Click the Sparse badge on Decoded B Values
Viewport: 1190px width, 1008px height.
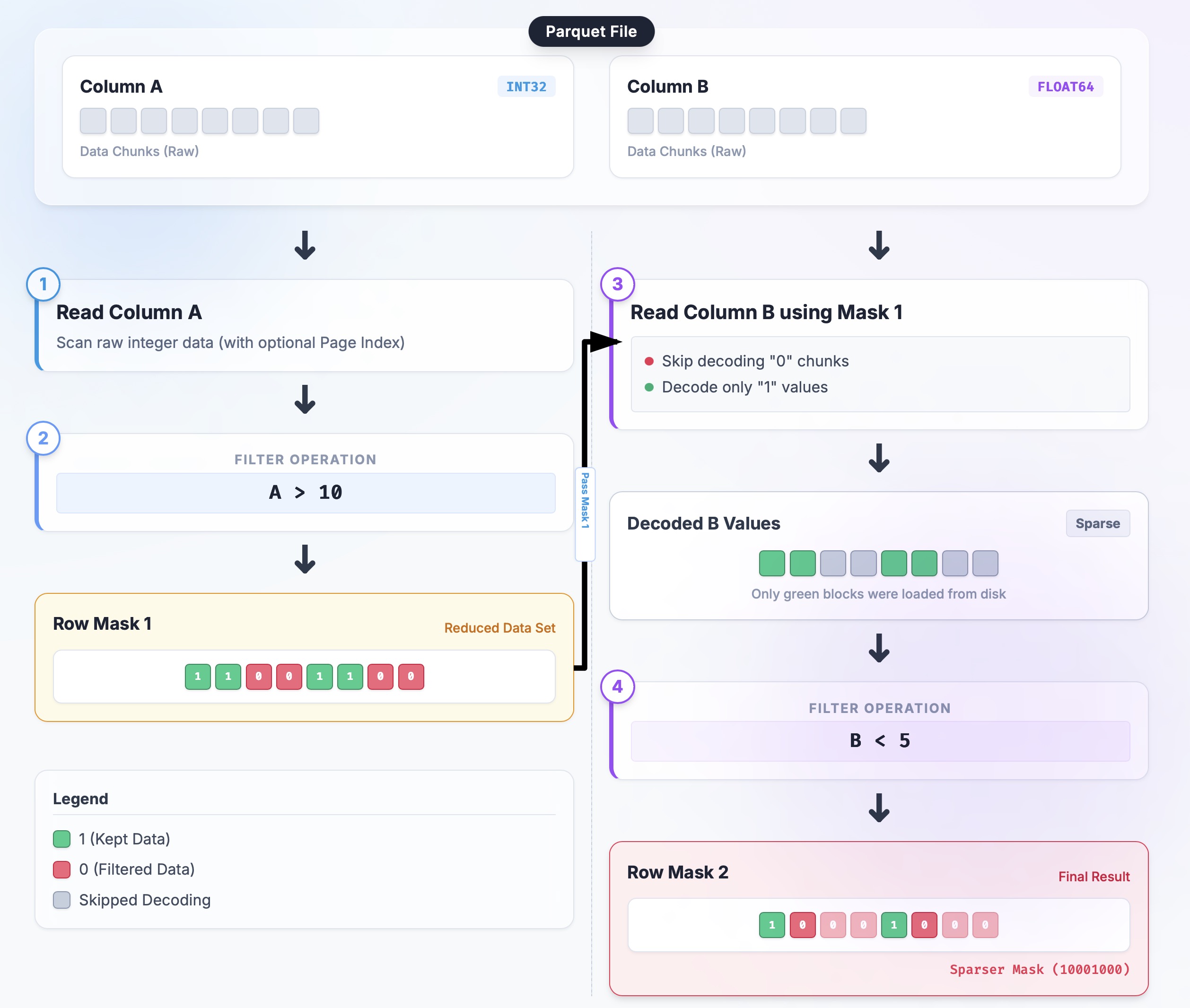[x=1097, y=523]
